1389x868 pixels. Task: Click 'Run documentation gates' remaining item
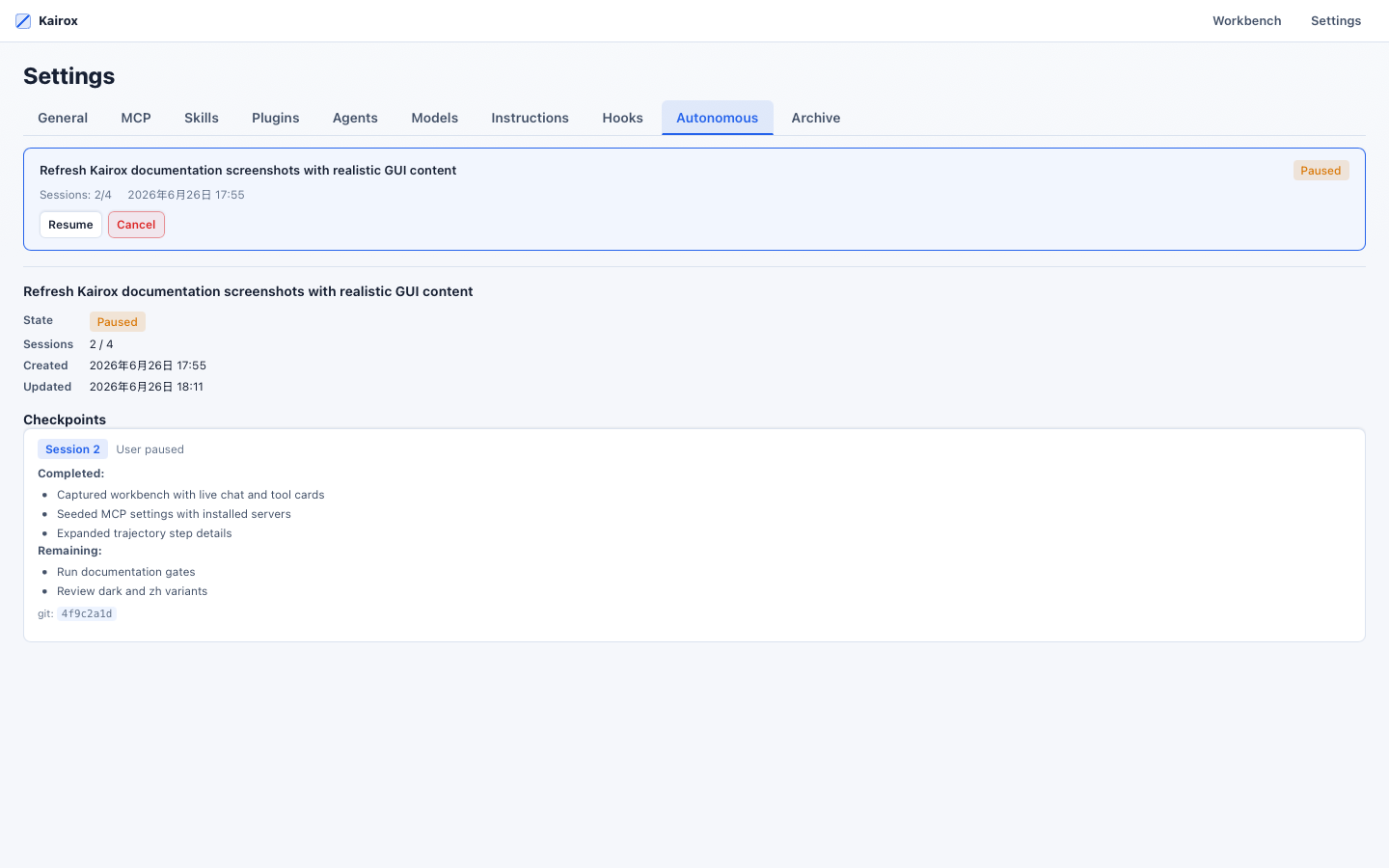(x=125, y=572)
